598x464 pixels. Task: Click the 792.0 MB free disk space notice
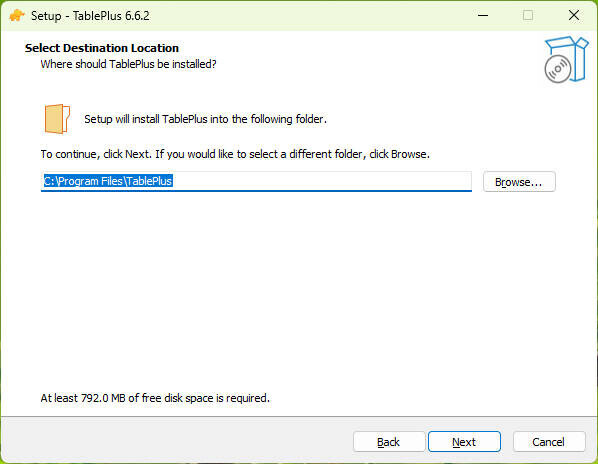(x=155, y=398)
